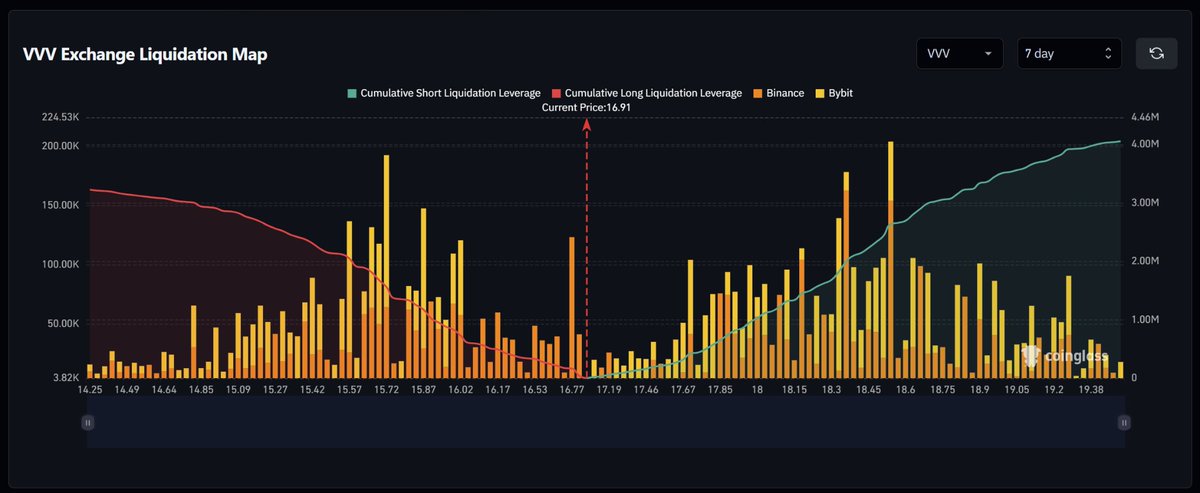Click the 14.49 price axis label
1200x493 pixels.
coord(128,390)
